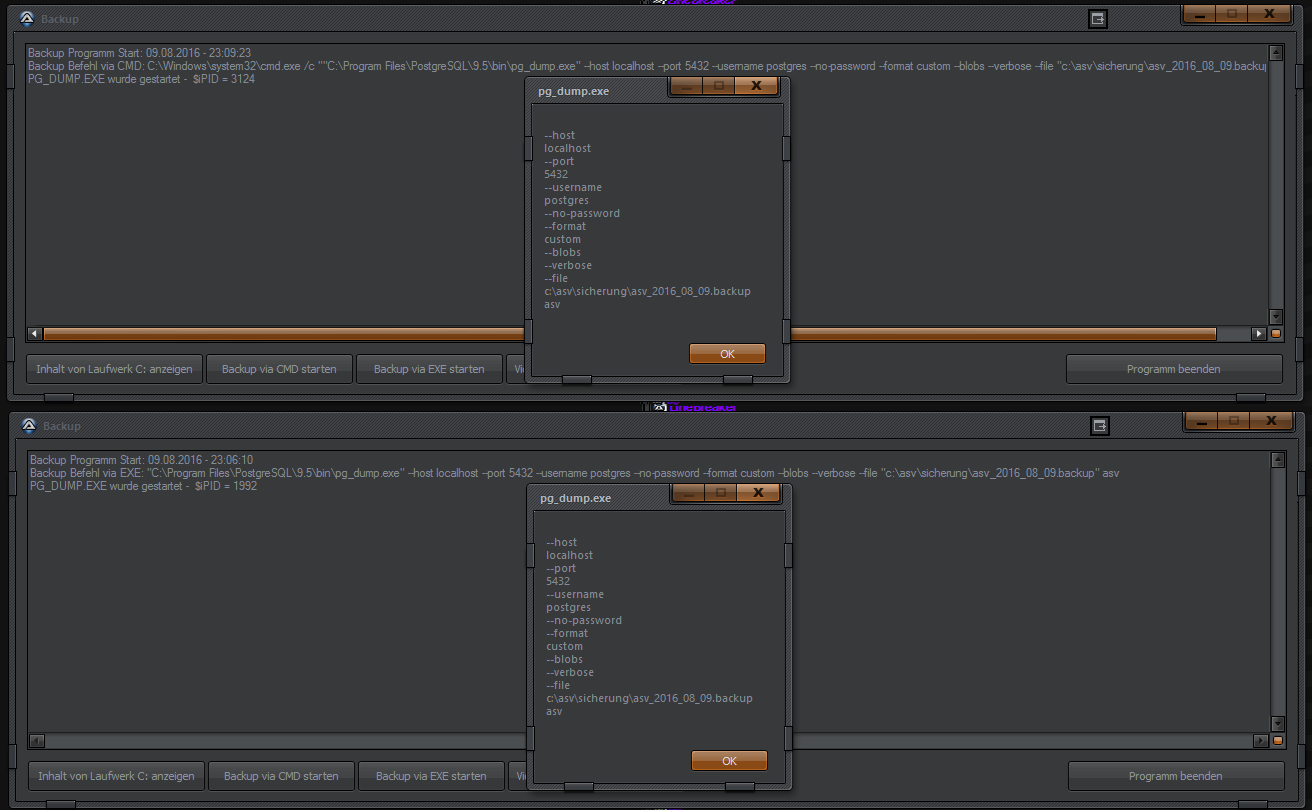Click 'Inhalt von Laufwerk C: anzeigen' in upper window
Screen dimensions: 1312x810
click(x=114, y=369)
